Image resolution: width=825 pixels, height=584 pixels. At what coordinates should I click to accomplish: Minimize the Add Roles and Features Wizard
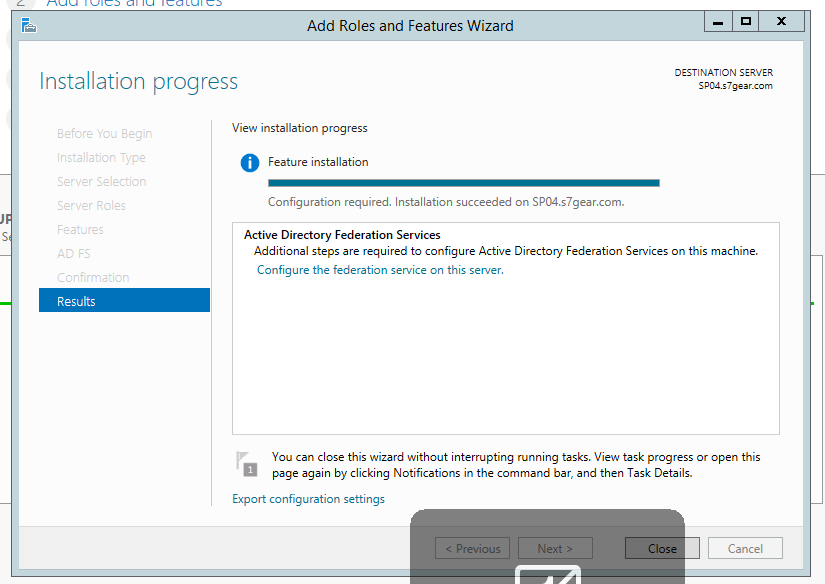tap(718, 21)
